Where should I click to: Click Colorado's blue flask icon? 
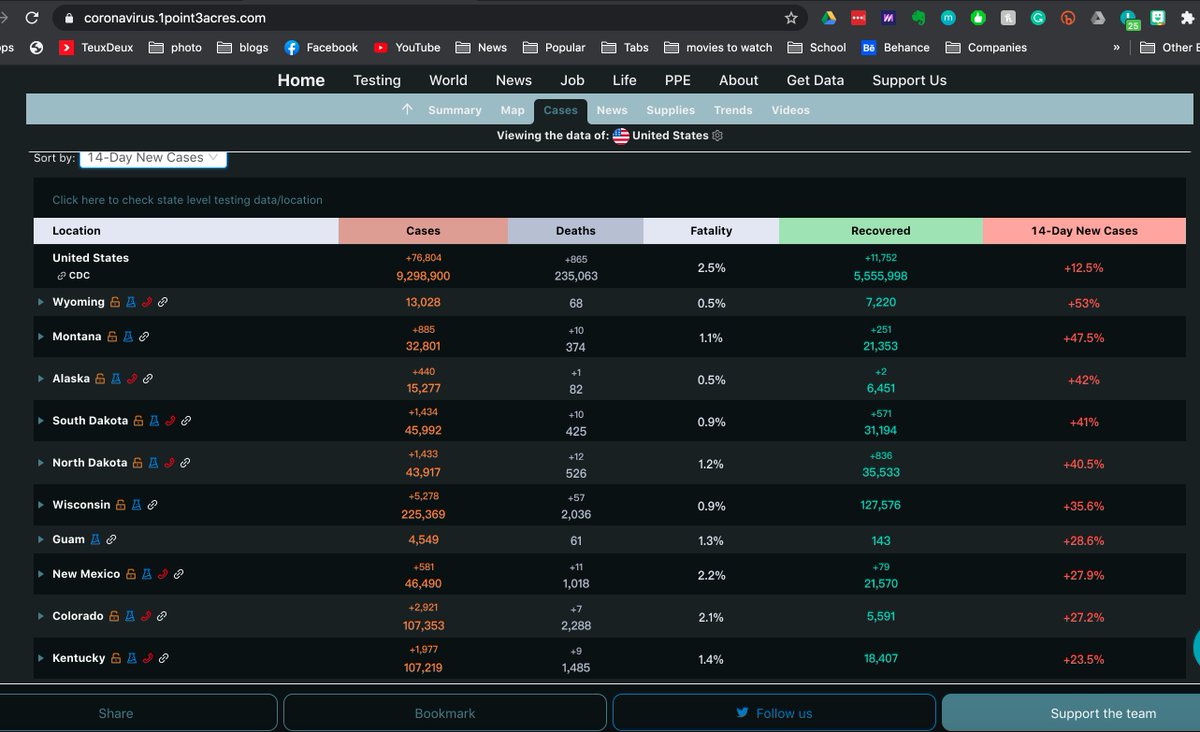pyautogui.click(x=130, y=616)
